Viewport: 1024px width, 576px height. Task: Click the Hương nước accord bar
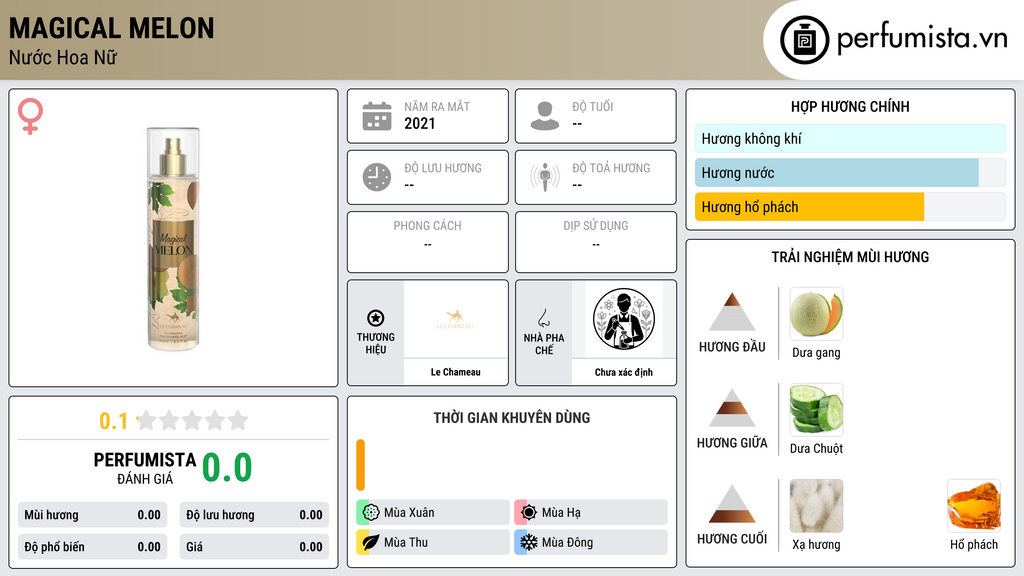click(850, 173)
